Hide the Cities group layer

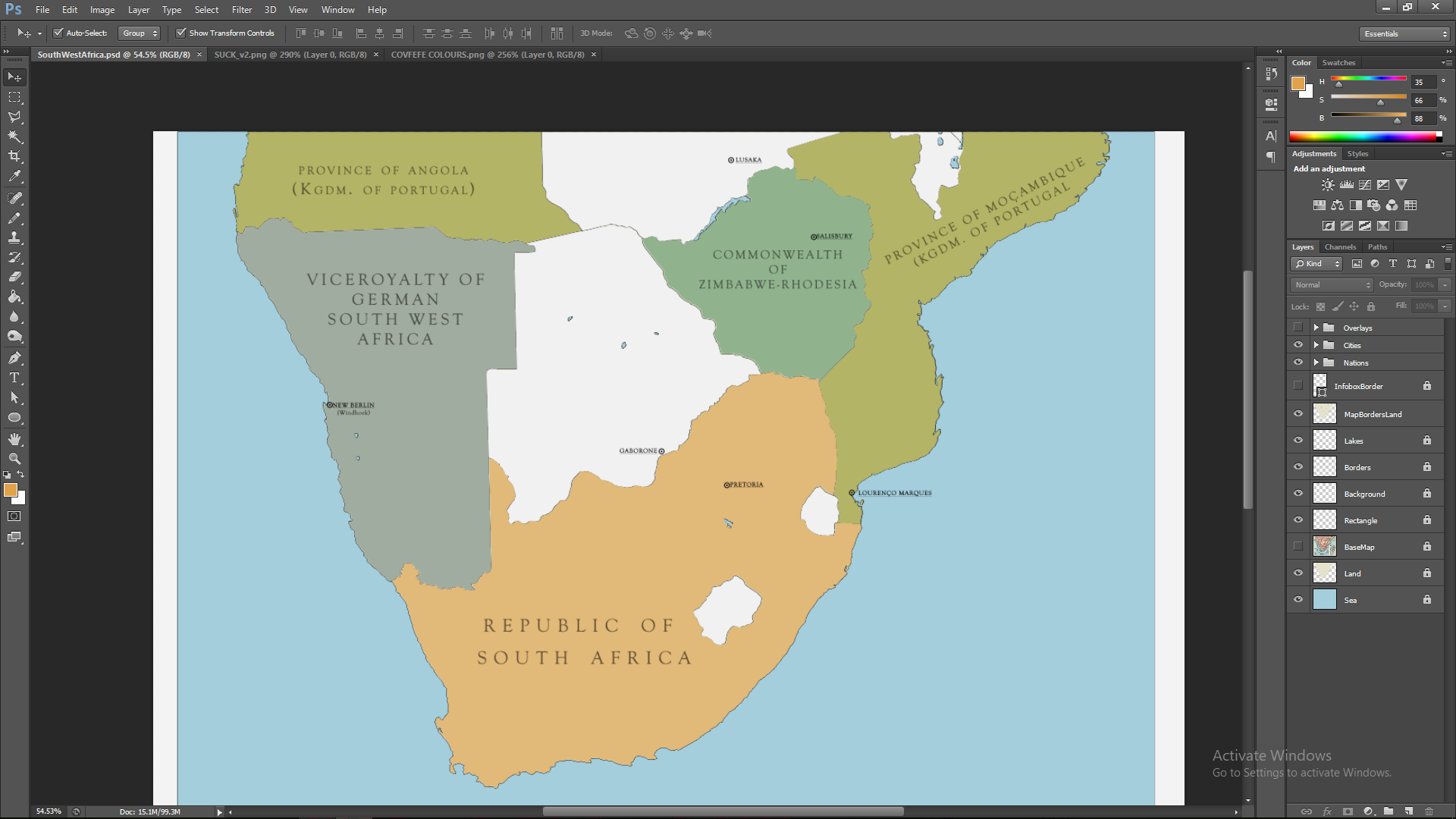click(1298, 345)
